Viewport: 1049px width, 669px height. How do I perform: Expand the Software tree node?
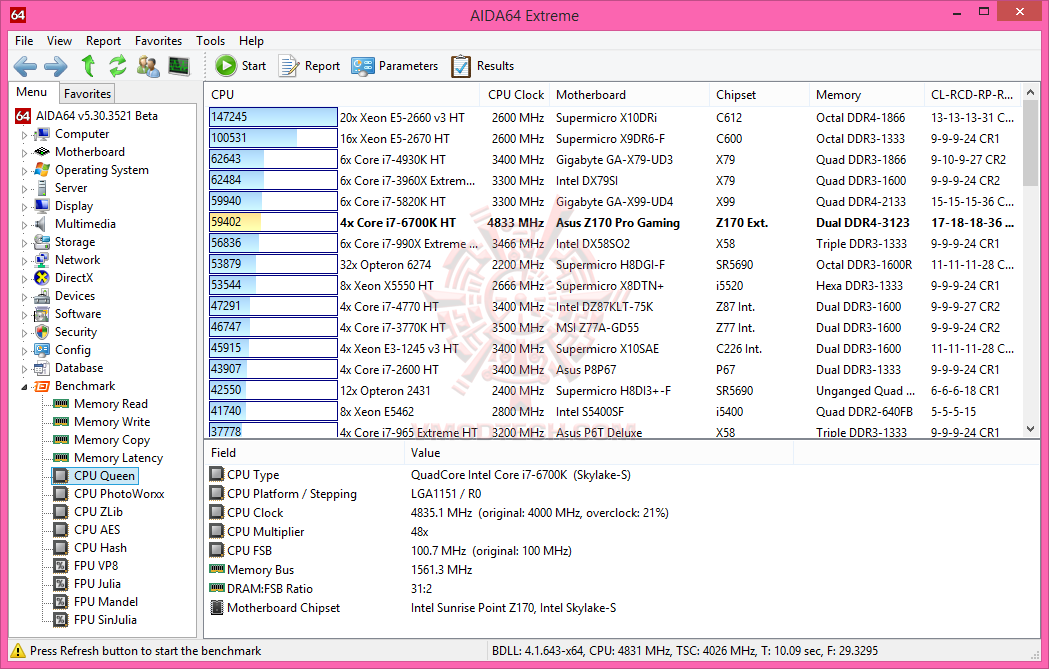(x=25, y=315)
